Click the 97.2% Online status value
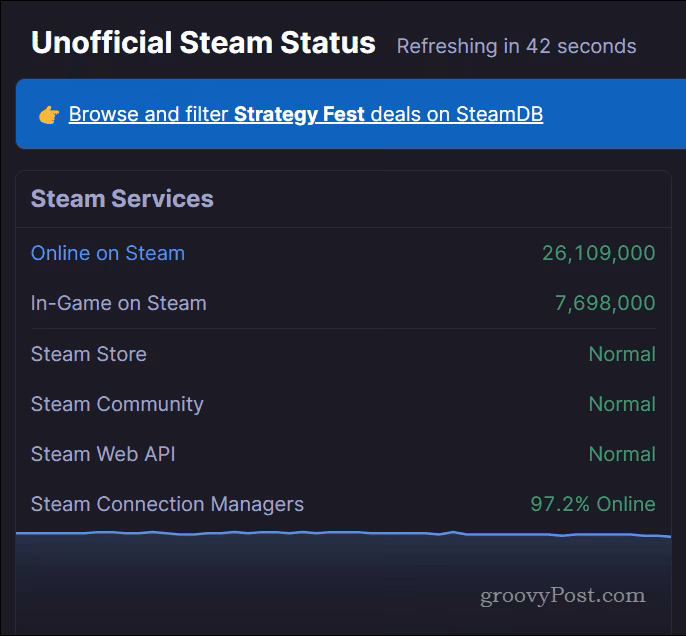 (593, 504)
